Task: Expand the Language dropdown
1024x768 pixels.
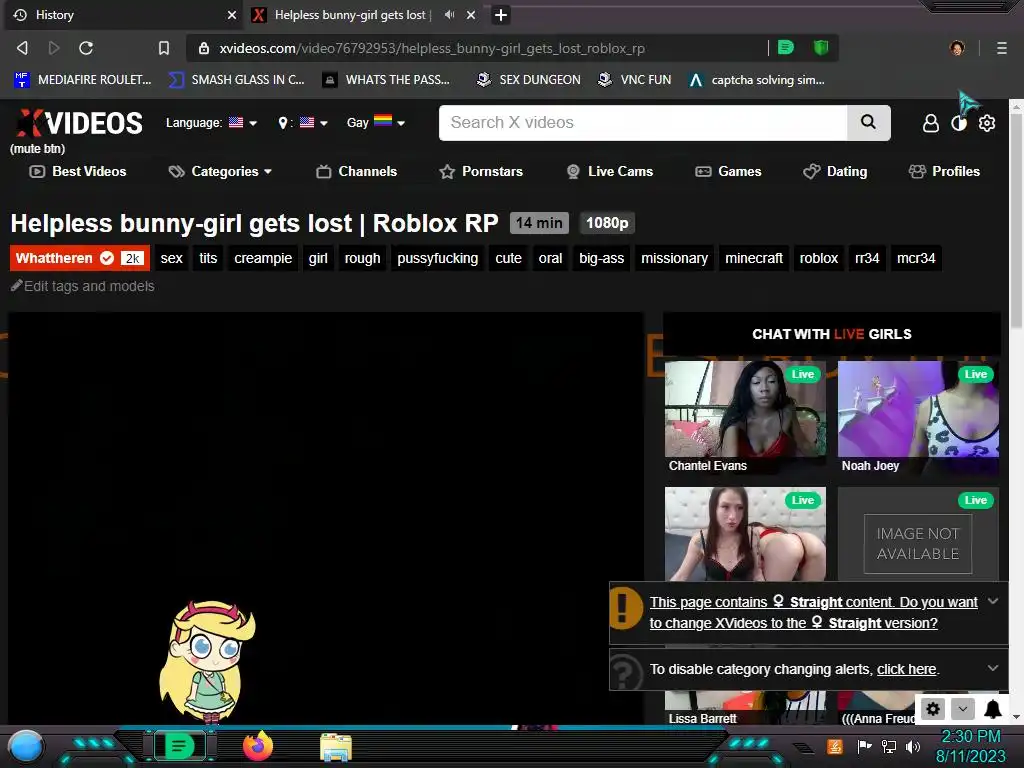Action: 211,123
